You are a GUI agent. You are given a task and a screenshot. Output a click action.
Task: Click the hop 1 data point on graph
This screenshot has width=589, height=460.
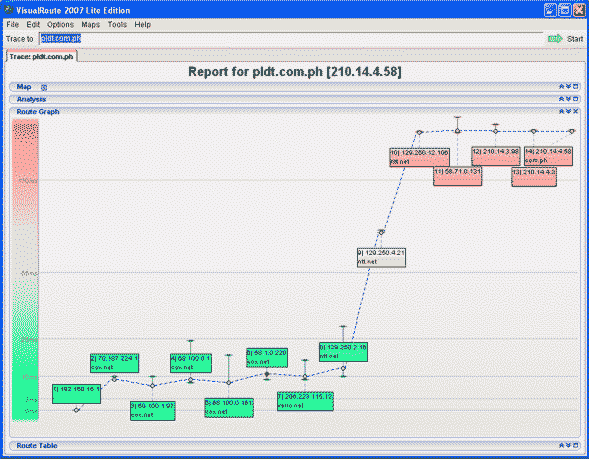click(76, 410)
